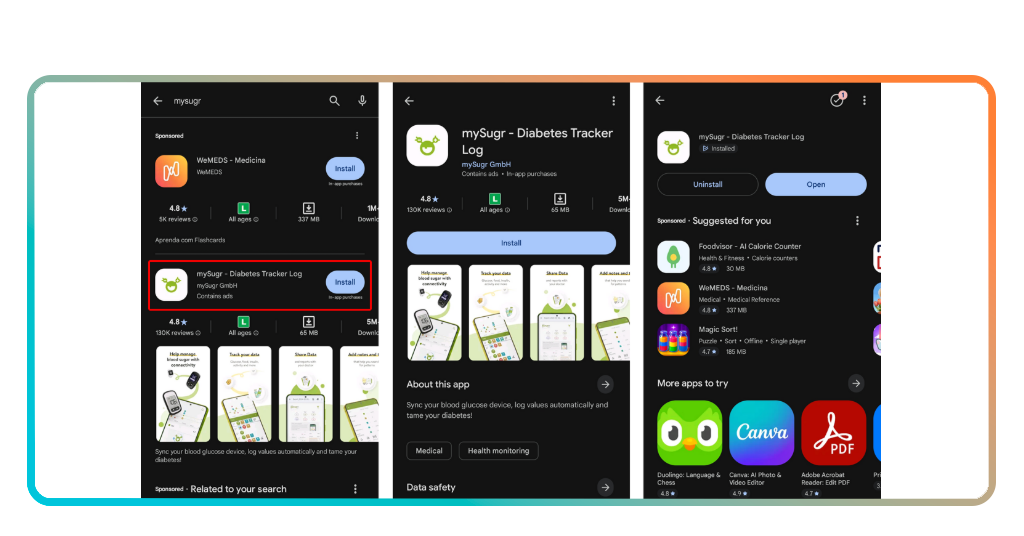Viewport: 1024px width, 536px height.
Task: Select the Health monitoring tag chip
Action: click(x=498, y=451)
